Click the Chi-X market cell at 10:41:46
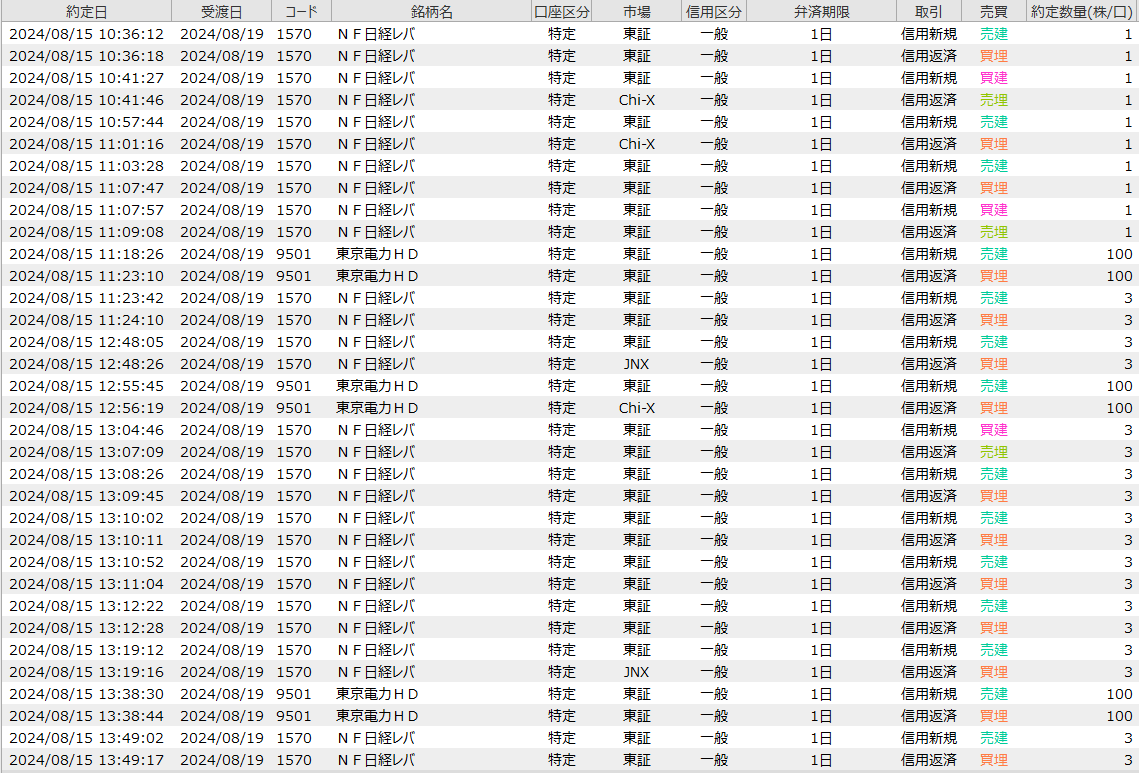 click(636, 100)
